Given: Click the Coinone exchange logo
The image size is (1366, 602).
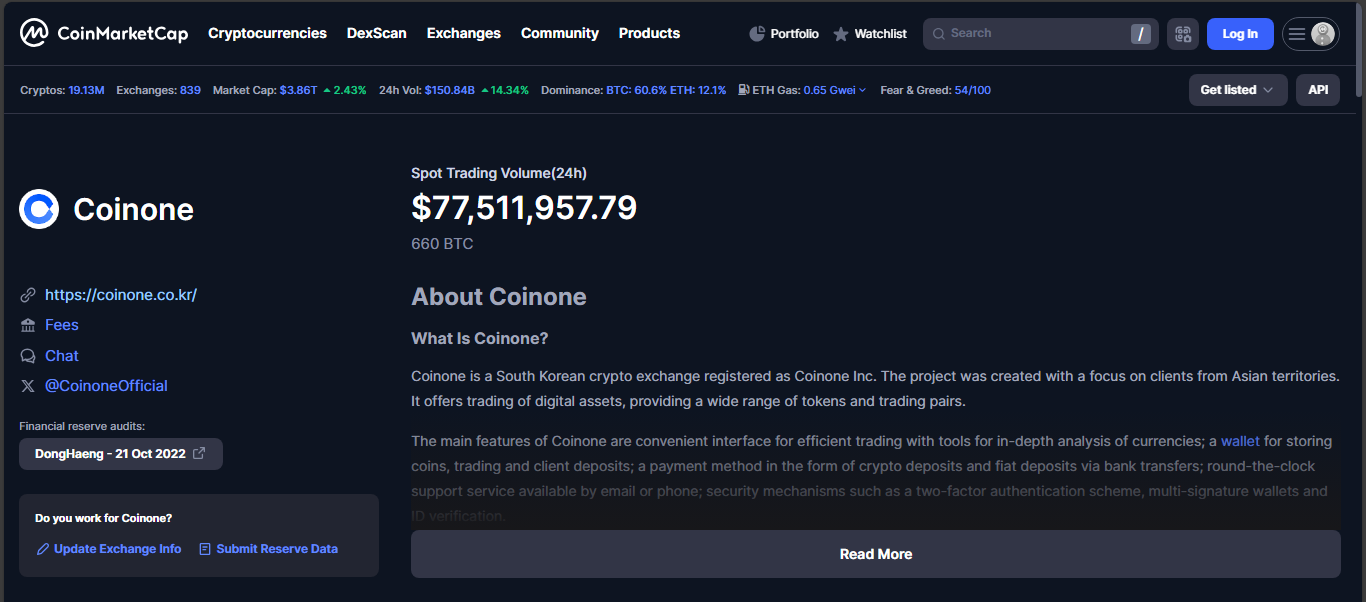Looking at the screenshot, I should pyautogui.click(x=39, y=209).
